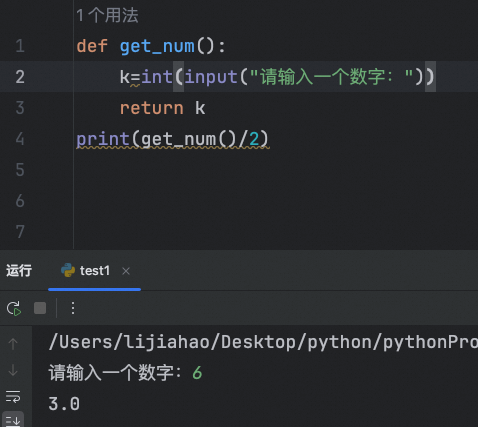The height and width of the screenshot is (427, 478).
Task: Click the entered value 6 in console
Action: [197, 373]
